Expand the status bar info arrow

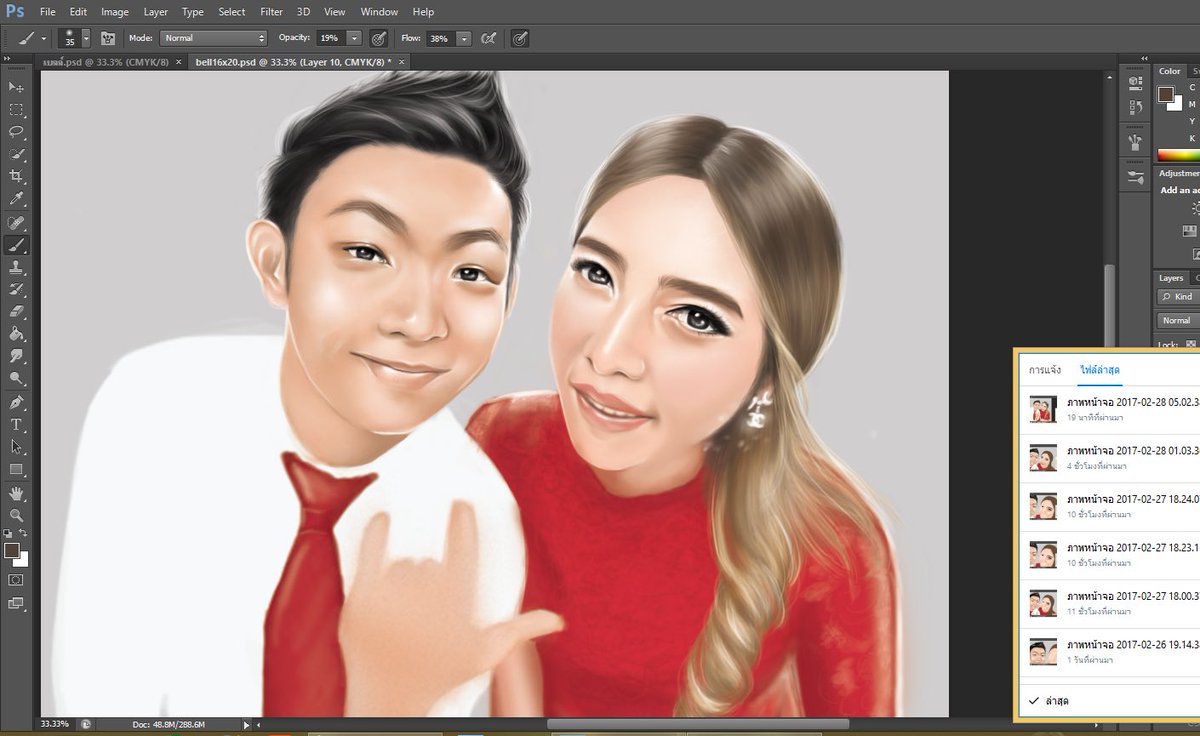click(x=247, y=724)
